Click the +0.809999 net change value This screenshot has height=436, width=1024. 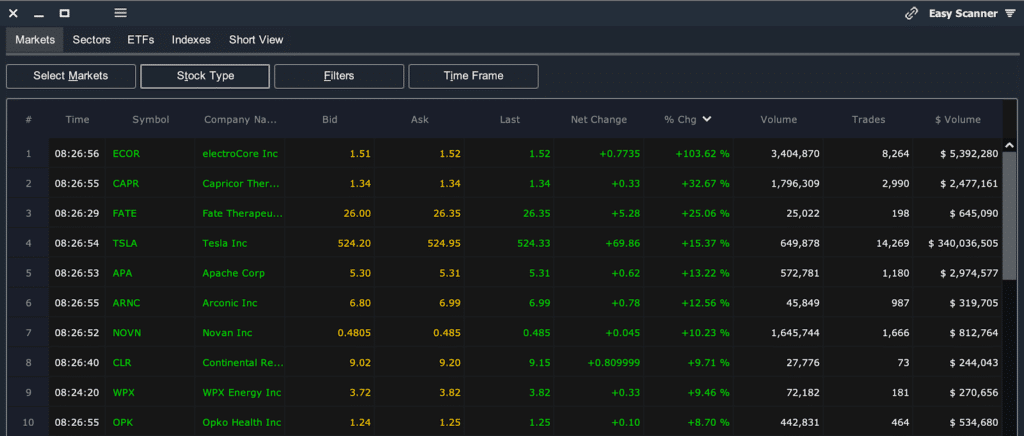click(x=614, y=362)
